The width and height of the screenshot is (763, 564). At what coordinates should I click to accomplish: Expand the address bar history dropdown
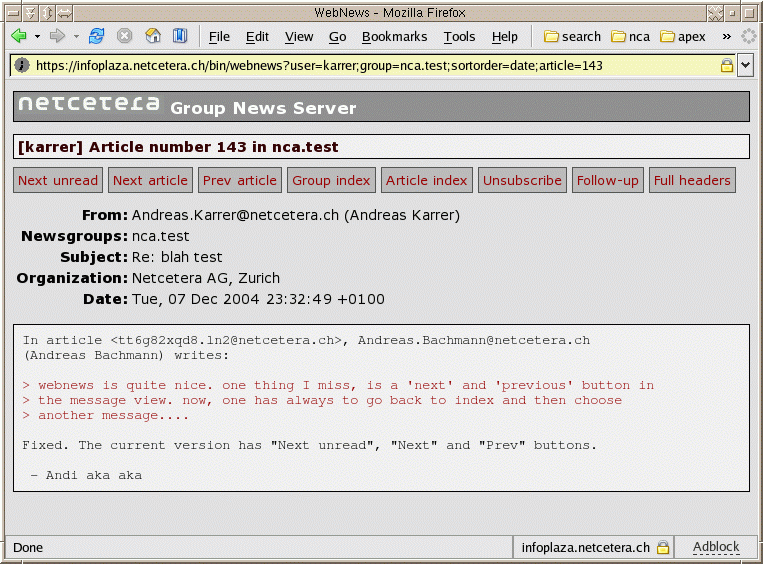(x=745, y=65)
